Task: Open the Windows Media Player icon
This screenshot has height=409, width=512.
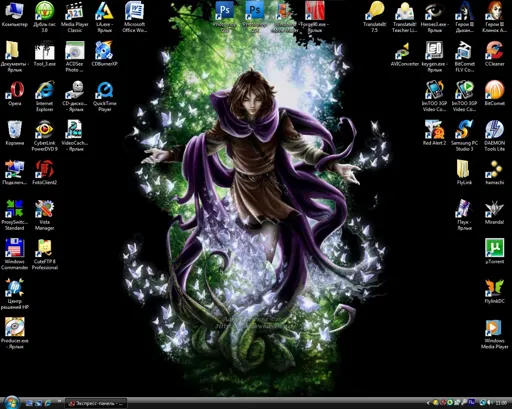Action: click(x=494, y=334)
